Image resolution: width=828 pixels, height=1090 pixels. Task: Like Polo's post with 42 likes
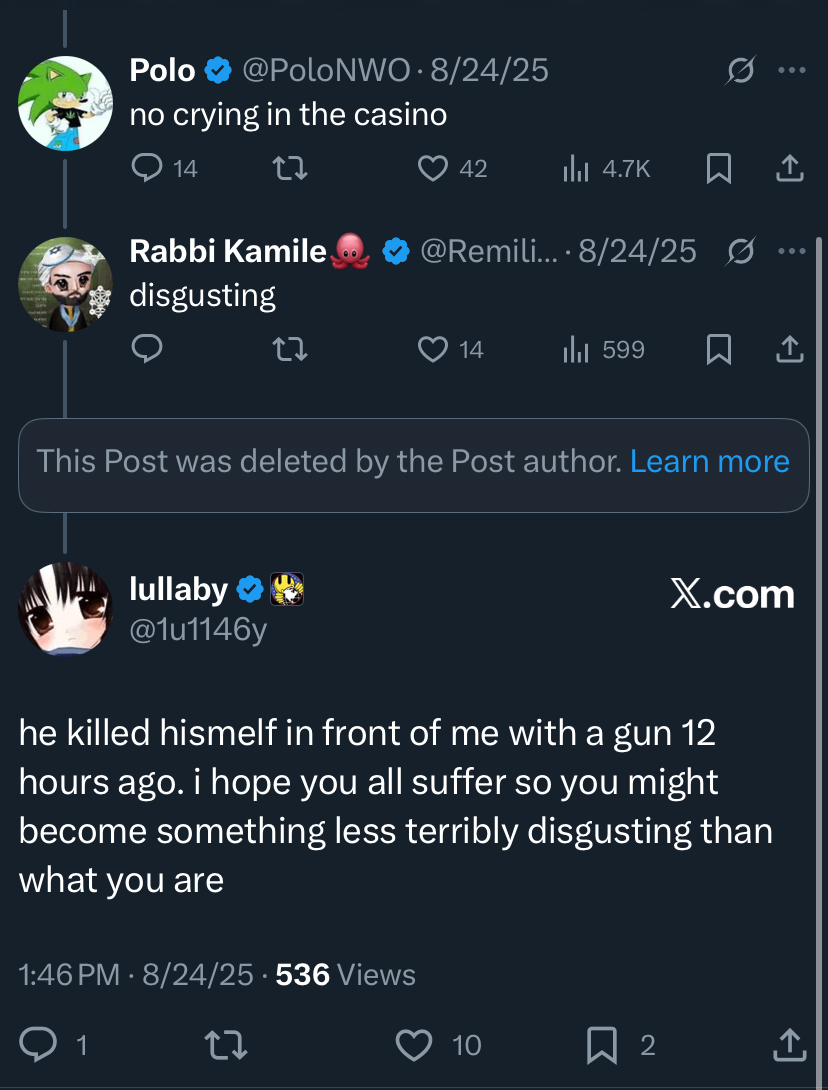coord(432,169)
